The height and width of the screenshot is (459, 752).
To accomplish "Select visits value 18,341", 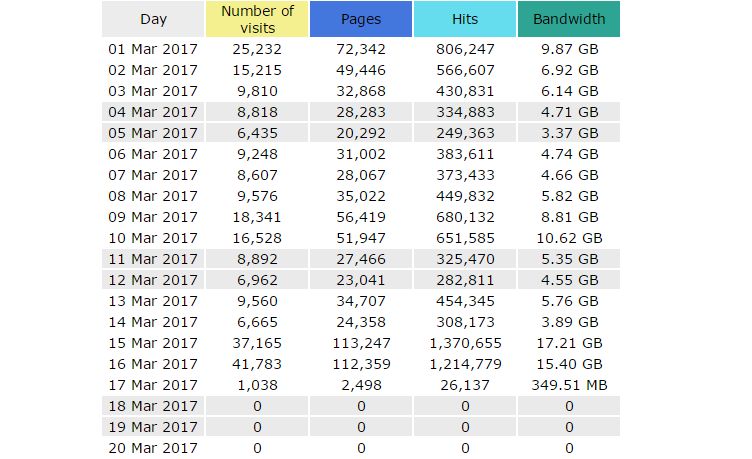I will [257, 217].
